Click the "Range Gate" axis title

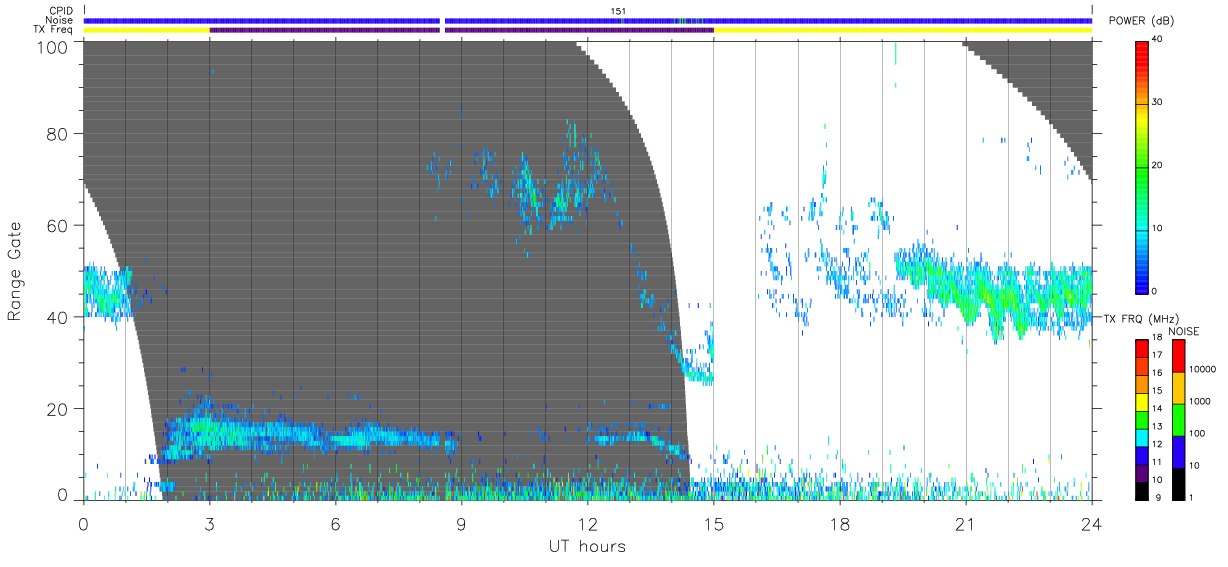coord(15,270)
